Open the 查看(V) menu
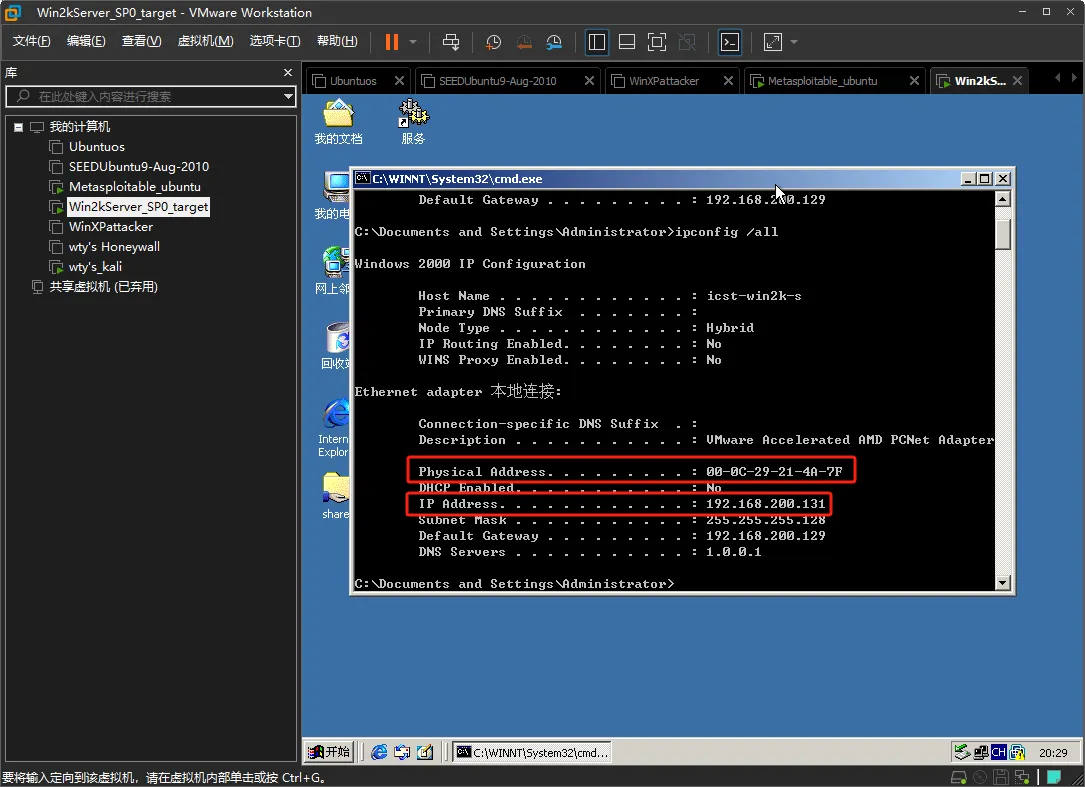1085x787 pixels. (141, 41)
